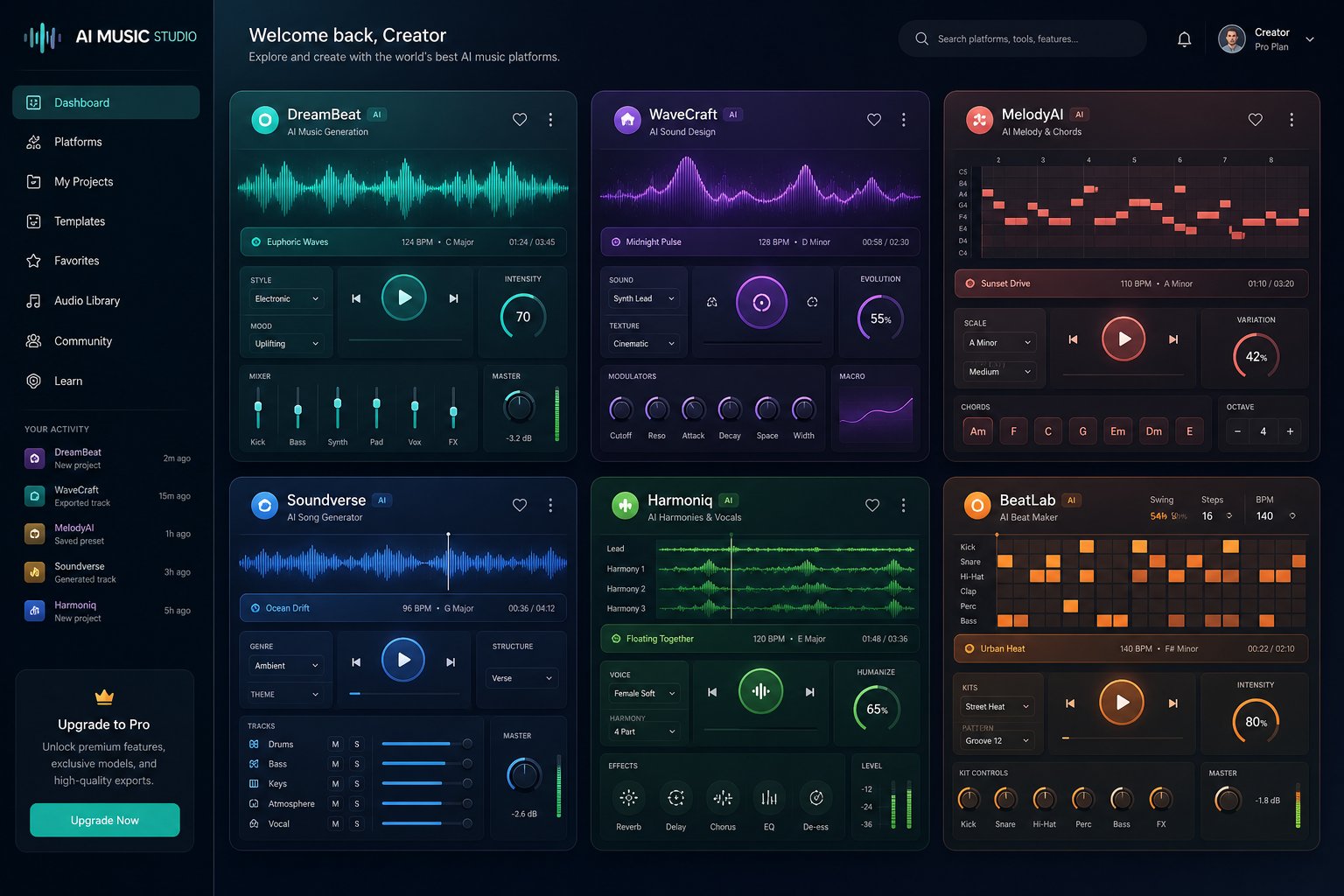This screenshot has width=1344, height=896.
Task: Click the Soundverse waveform playhead marker
Action: (x=448, y=562)
